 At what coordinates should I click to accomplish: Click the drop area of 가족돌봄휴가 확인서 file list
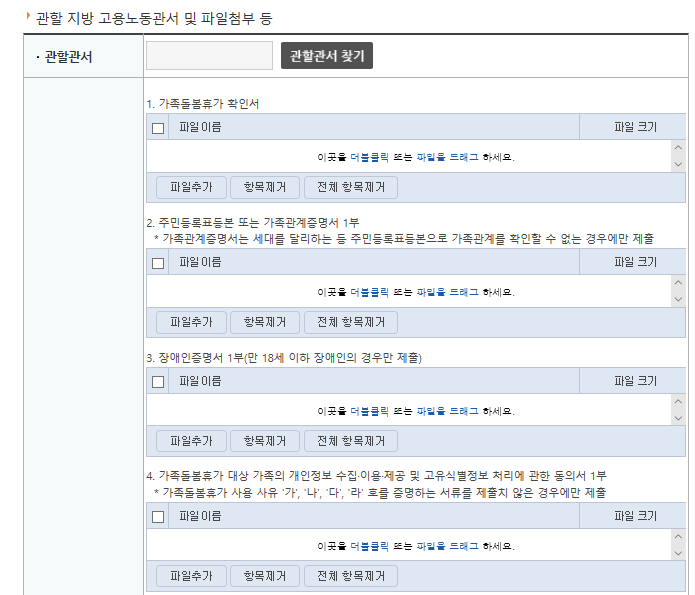click(409, 156)
